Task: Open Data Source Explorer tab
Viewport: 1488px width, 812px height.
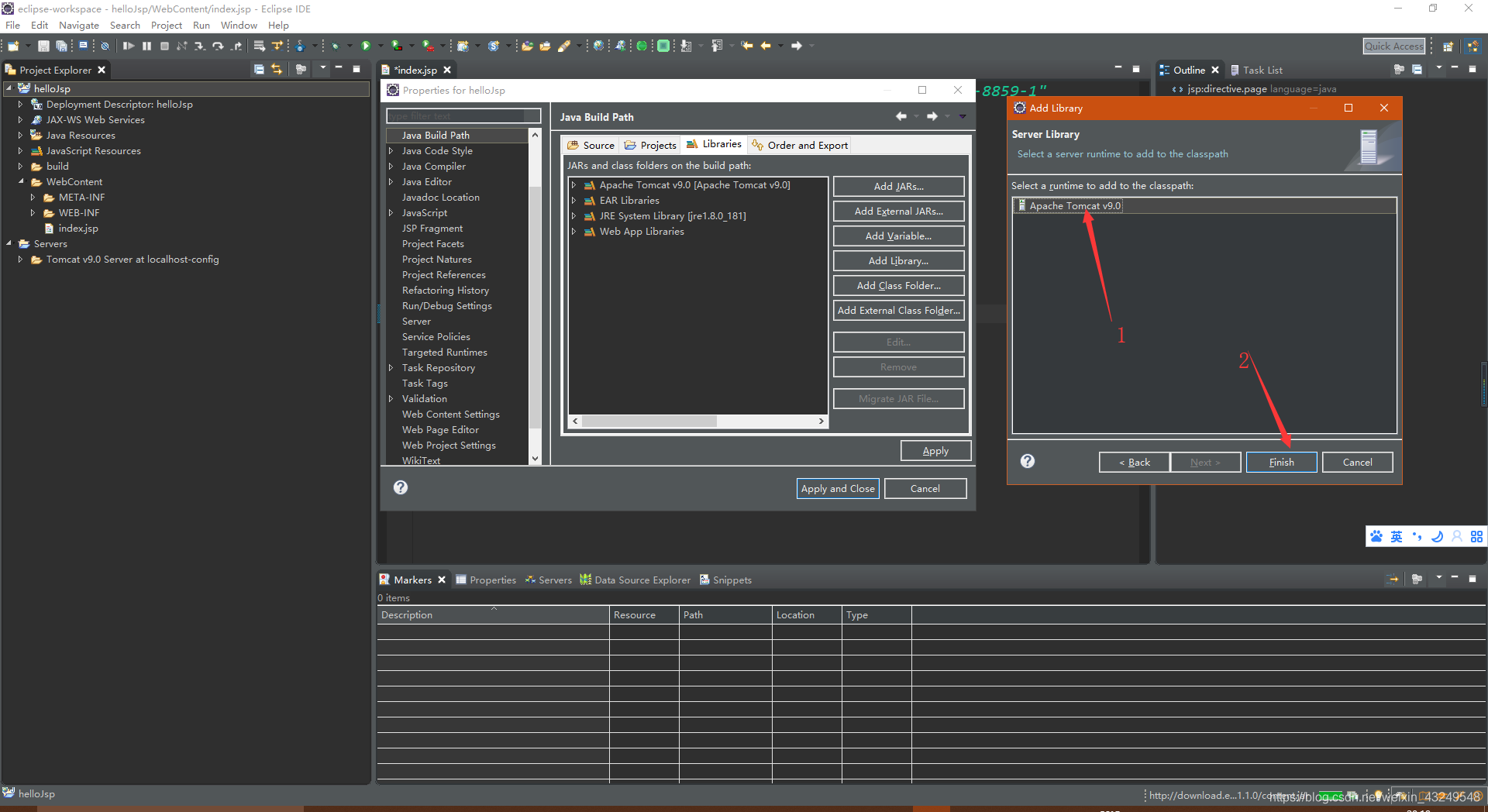Action: pos(635,580)
